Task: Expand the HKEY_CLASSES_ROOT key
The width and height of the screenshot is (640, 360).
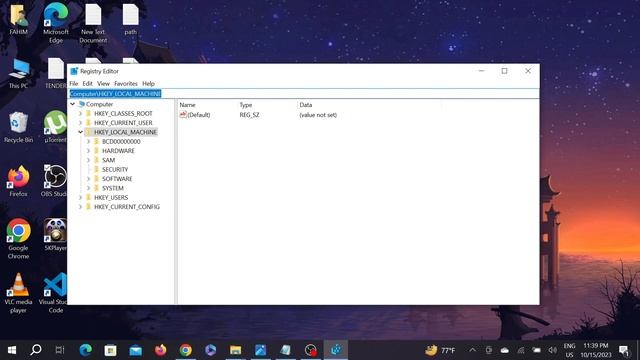Action: (x=80, y=113)
